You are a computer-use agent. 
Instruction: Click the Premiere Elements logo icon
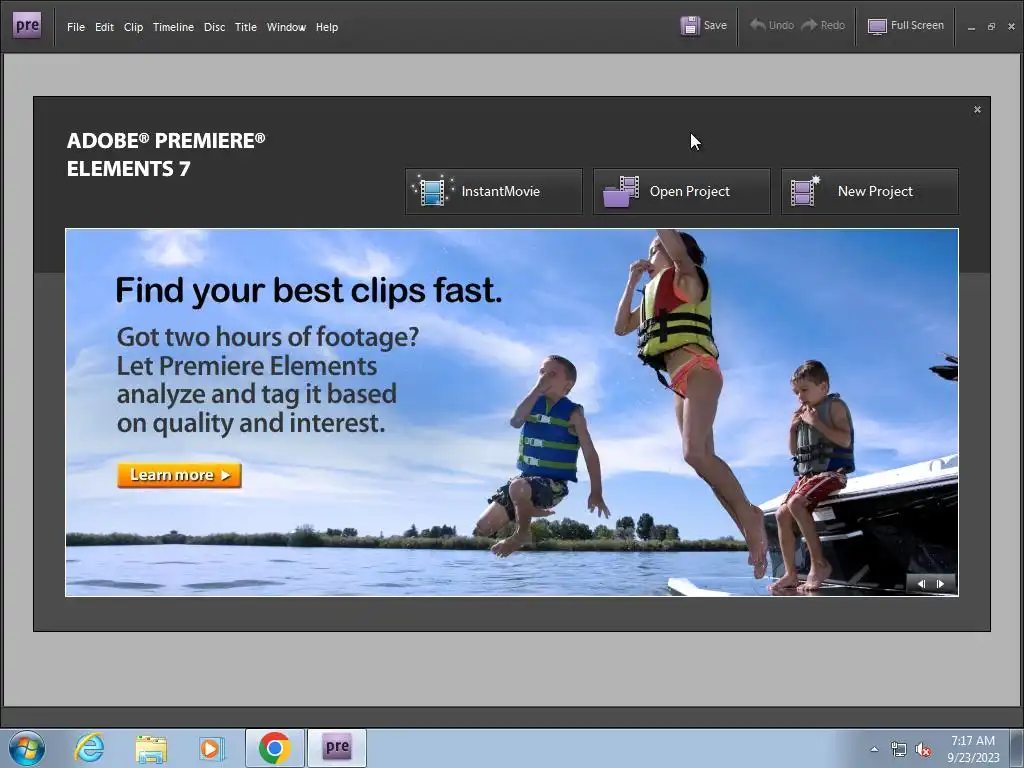point(27,25)
